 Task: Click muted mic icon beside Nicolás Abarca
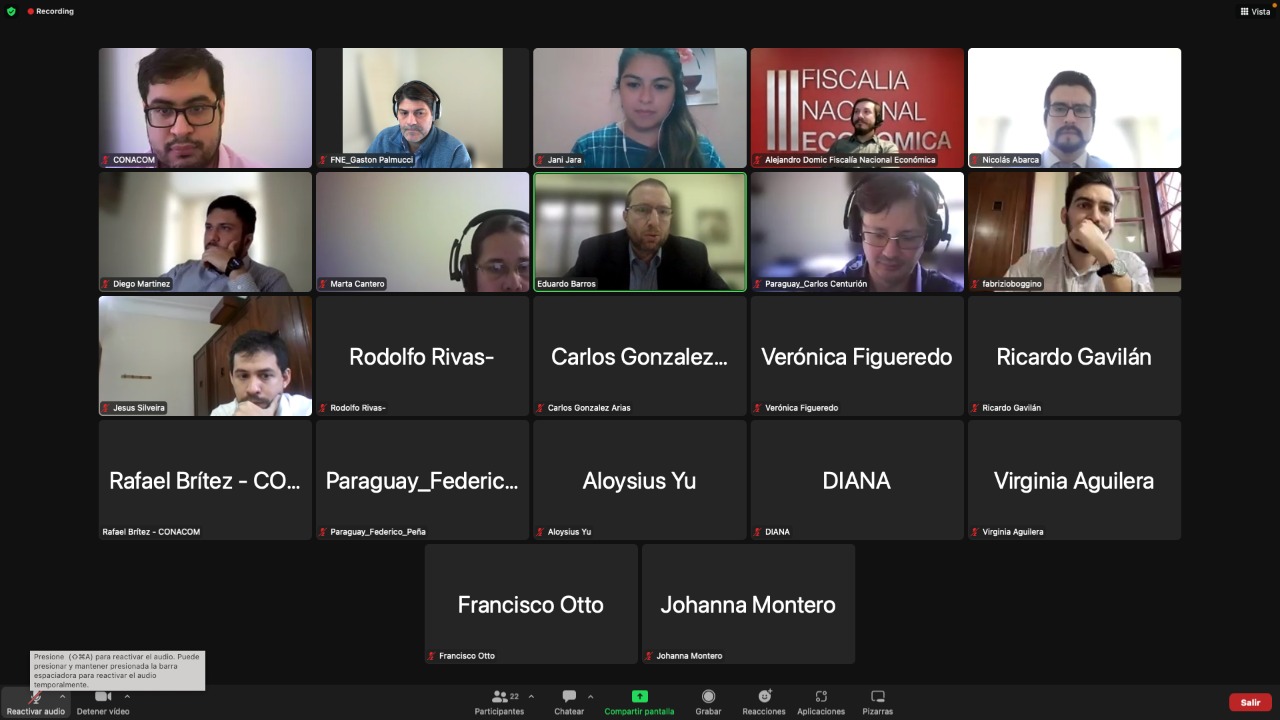point(975,160)
